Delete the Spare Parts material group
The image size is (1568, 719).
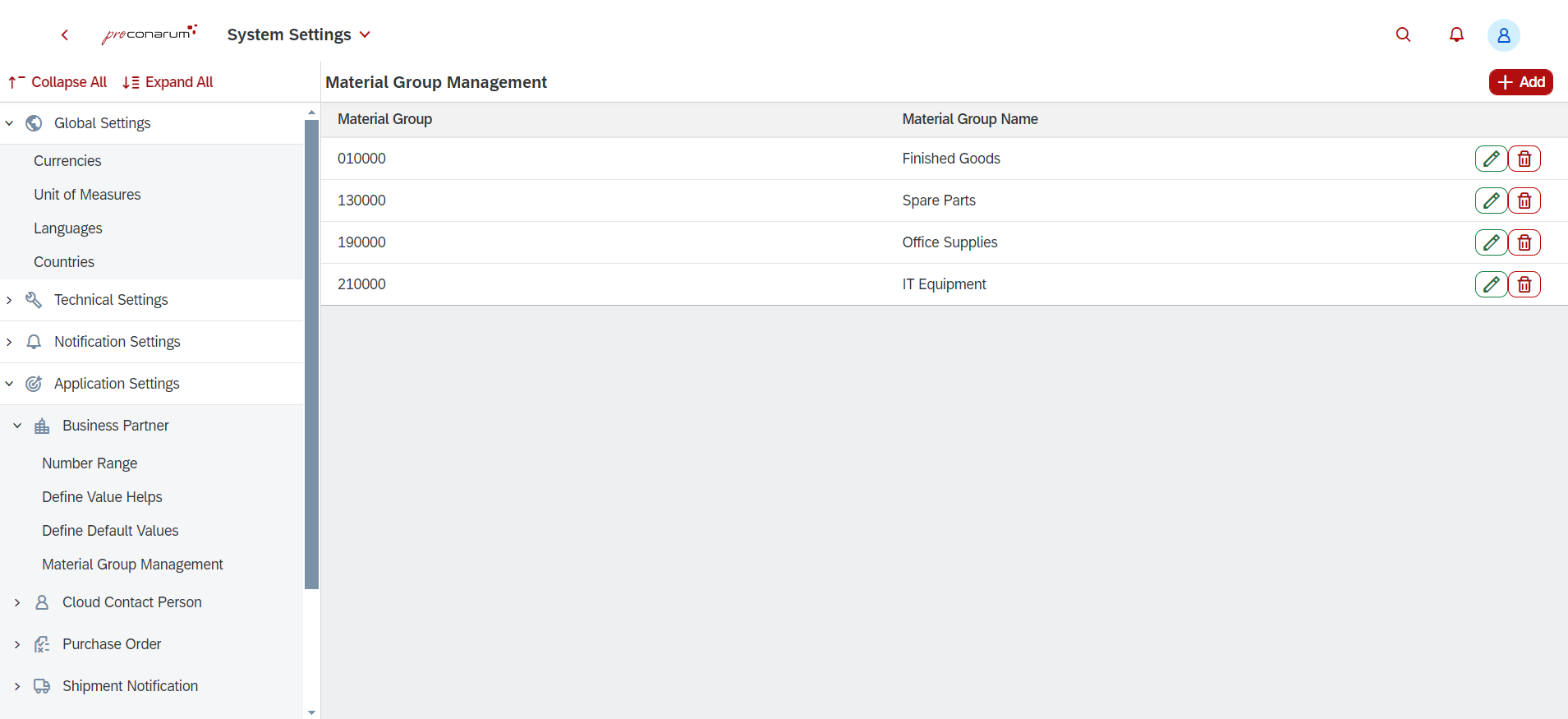tap(1524, 200)
